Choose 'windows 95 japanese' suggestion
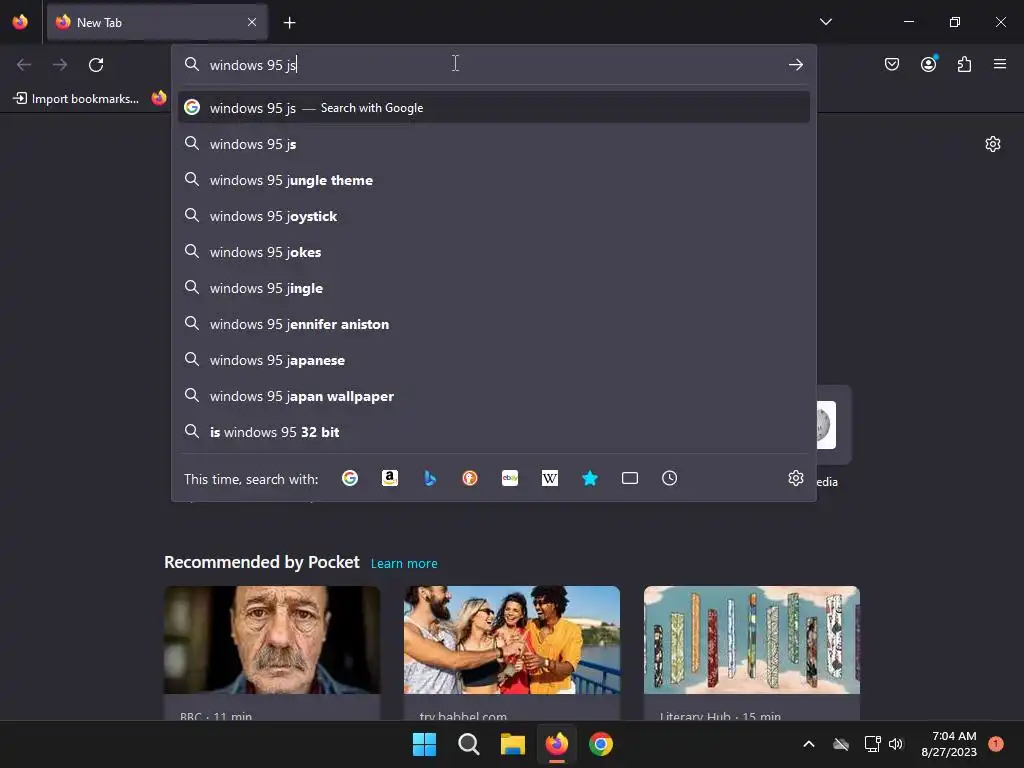The width and height of the screenshot is (1024, 768). pyautogui.click(x=494, y=360)
